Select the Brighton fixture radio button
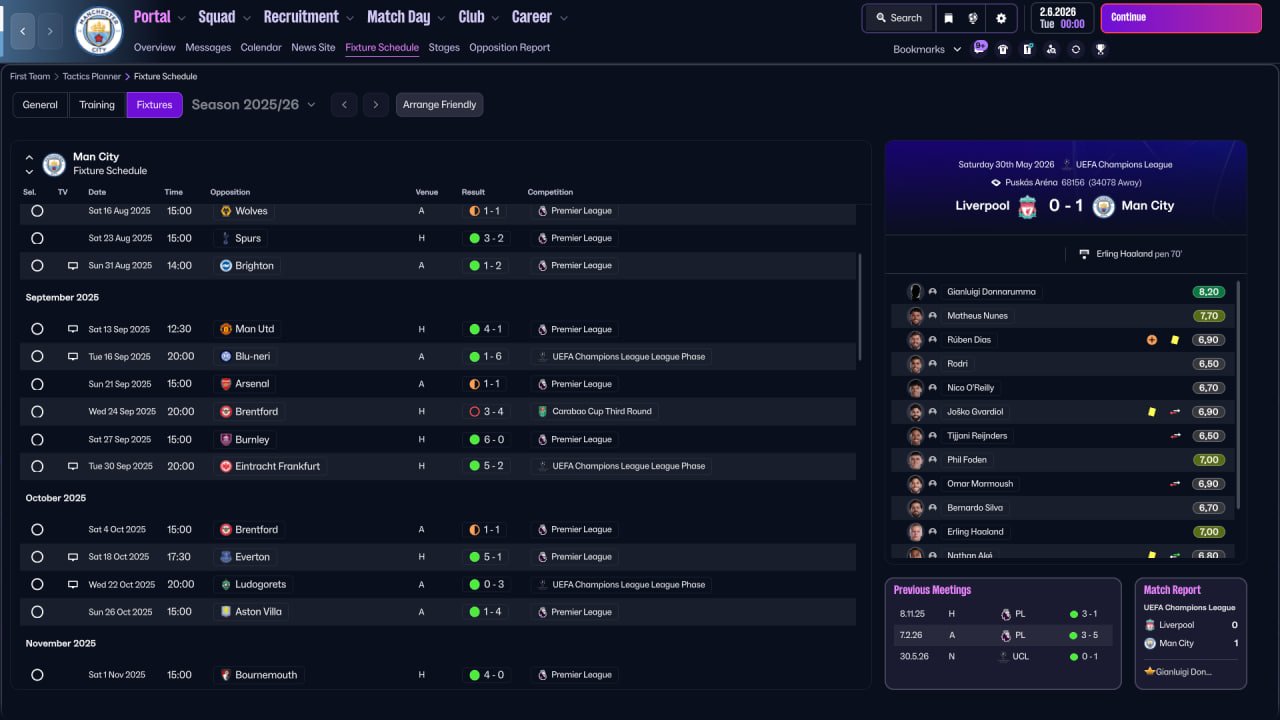Screen dimensions: 1280x720 [x=37, y=266]
